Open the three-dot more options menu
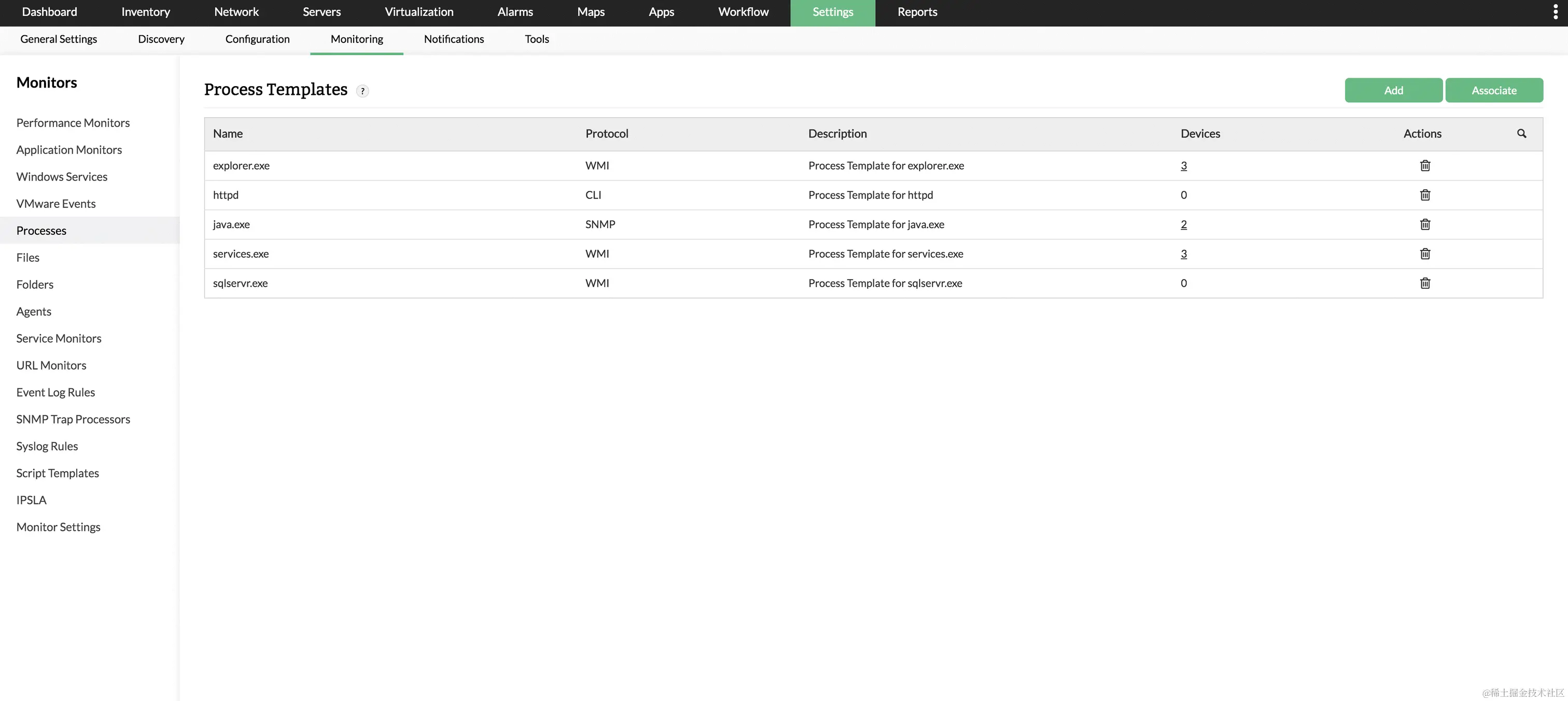The height and width of the screenshot is (701, 1568). coord(1555,12)
